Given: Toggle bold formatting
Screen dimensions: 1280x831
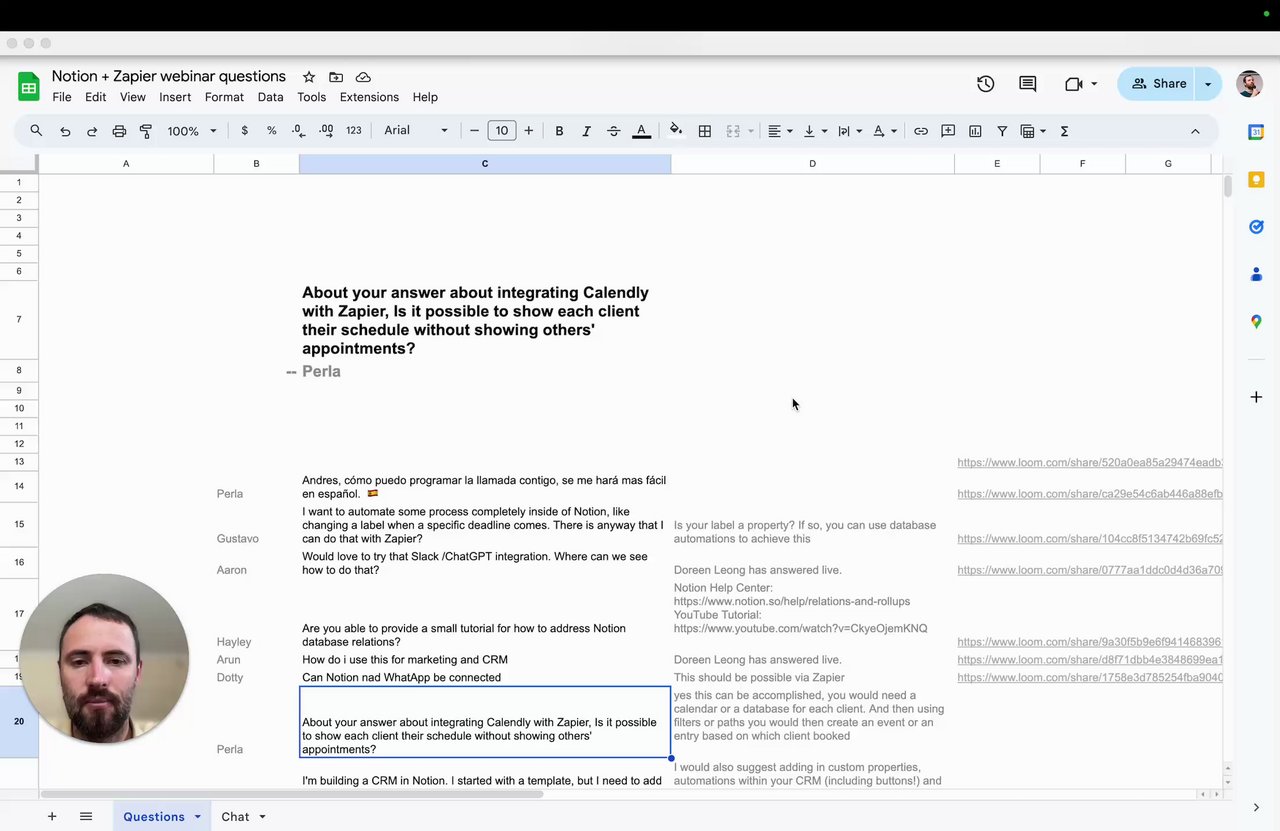Looking at the screenshot, I should pos(559,131).
